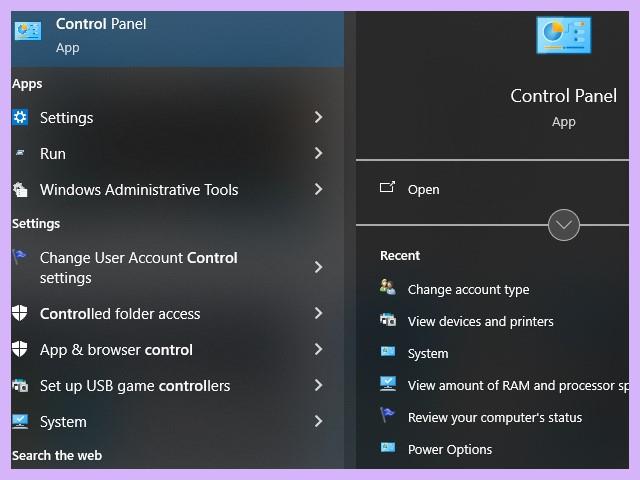Click the shield icon beside Controlled folder access

pyautogui.click(x=20, y=313)
